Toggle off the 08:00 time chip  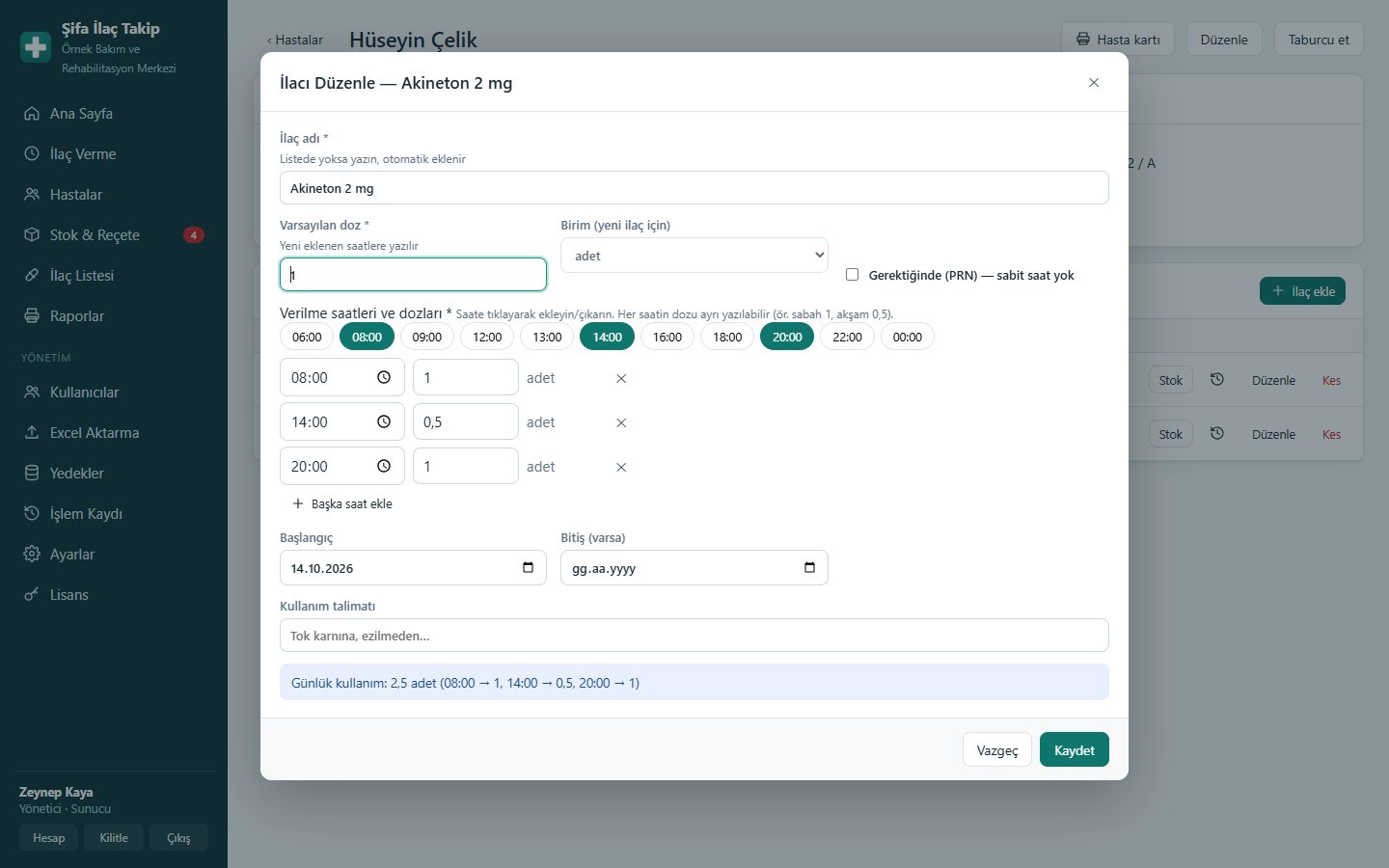tap(367, 337)
